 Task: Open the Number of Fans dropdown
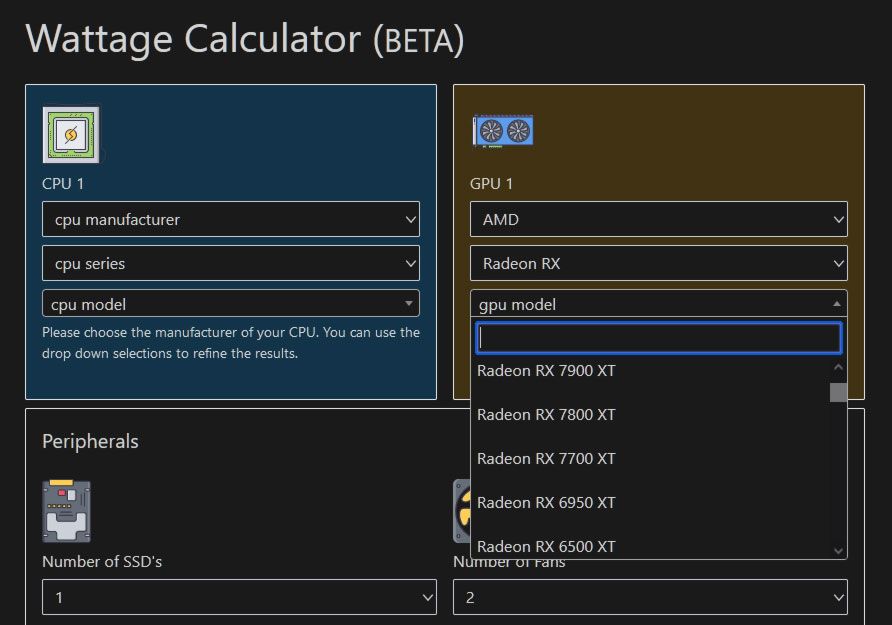(x=649, y=597)
